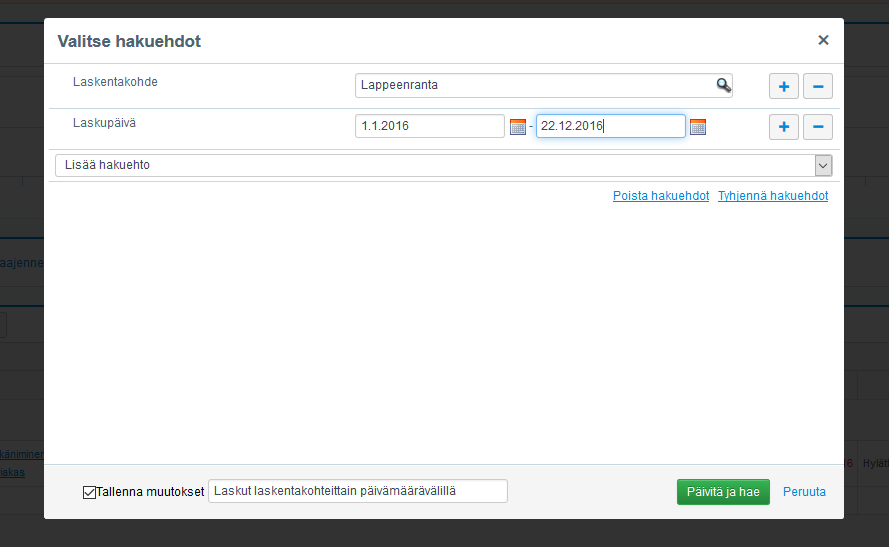The image size is (889, 547).
Task: Close the Valitse hakuehdot dialog
Action: coord(823,40)
